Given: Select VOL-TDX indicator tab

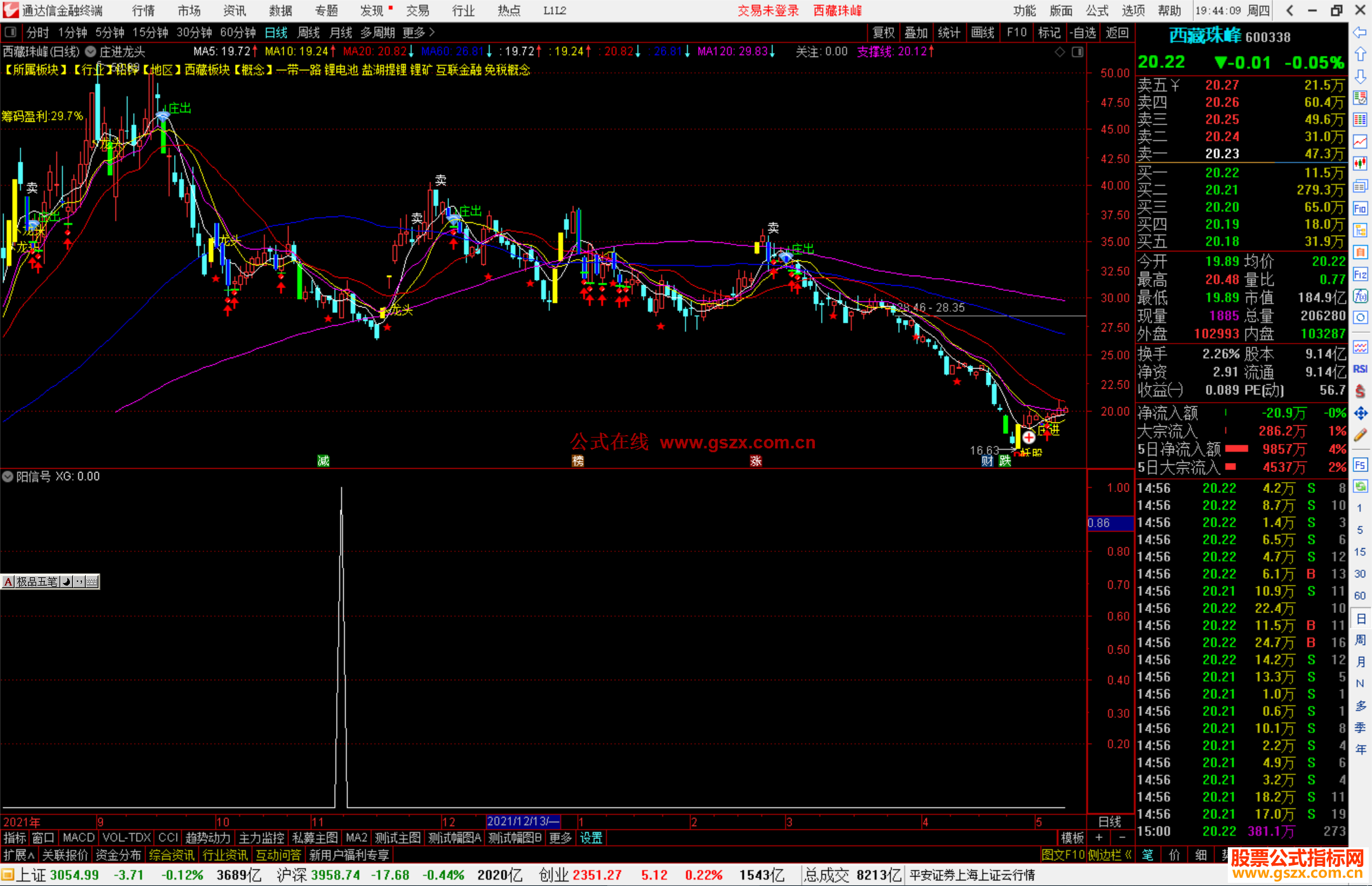Looking at the screenshot, I should click(x=127, y=838).
